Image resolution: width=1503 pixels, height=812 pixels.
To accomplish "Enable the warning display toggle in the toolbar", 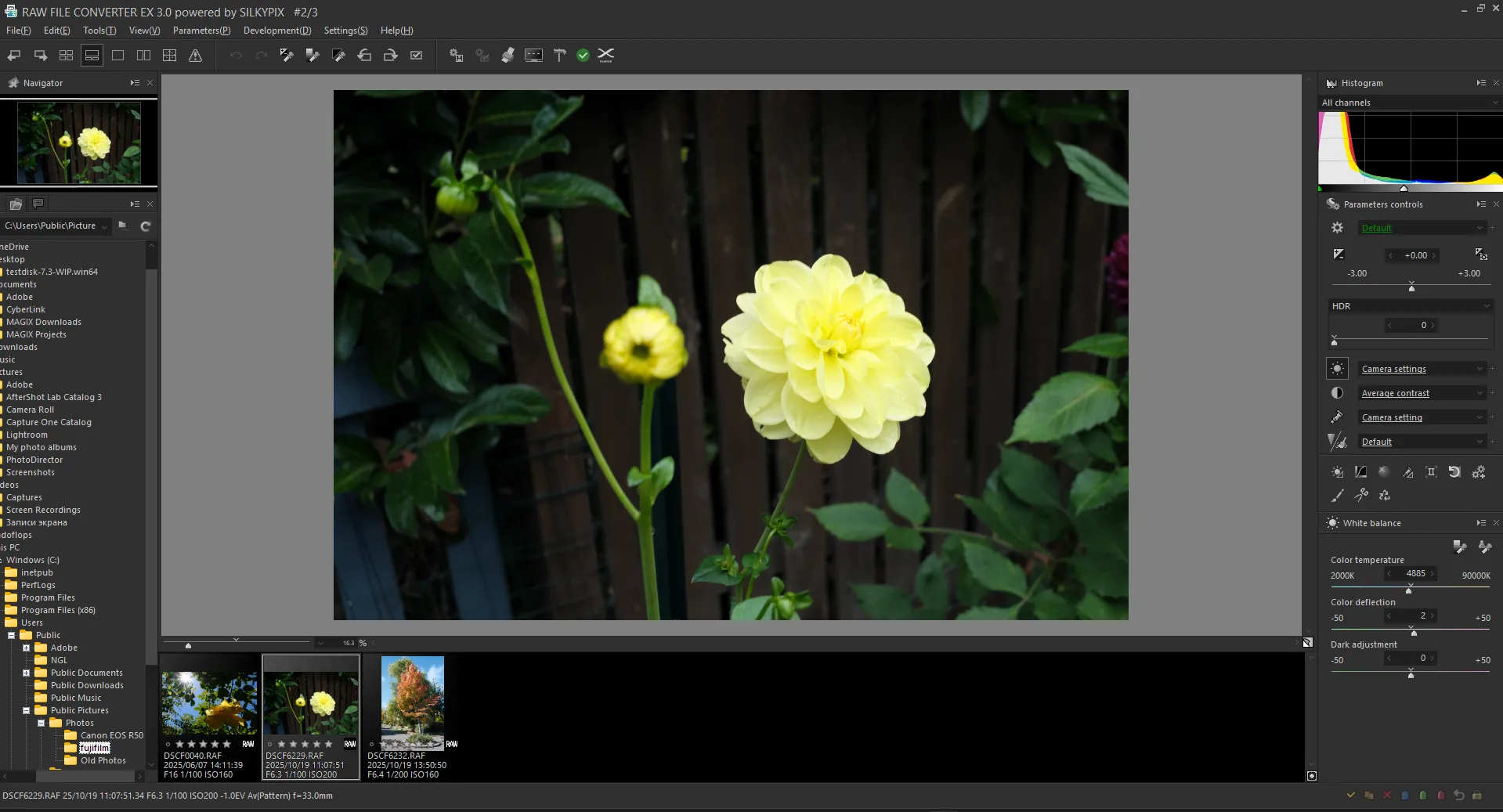I will pyautogui.click(x=195, y=56).
